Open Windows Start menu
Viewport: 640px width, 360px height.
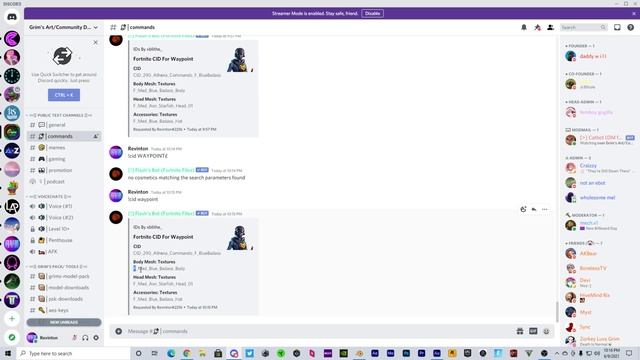click(x=8, y=353)
